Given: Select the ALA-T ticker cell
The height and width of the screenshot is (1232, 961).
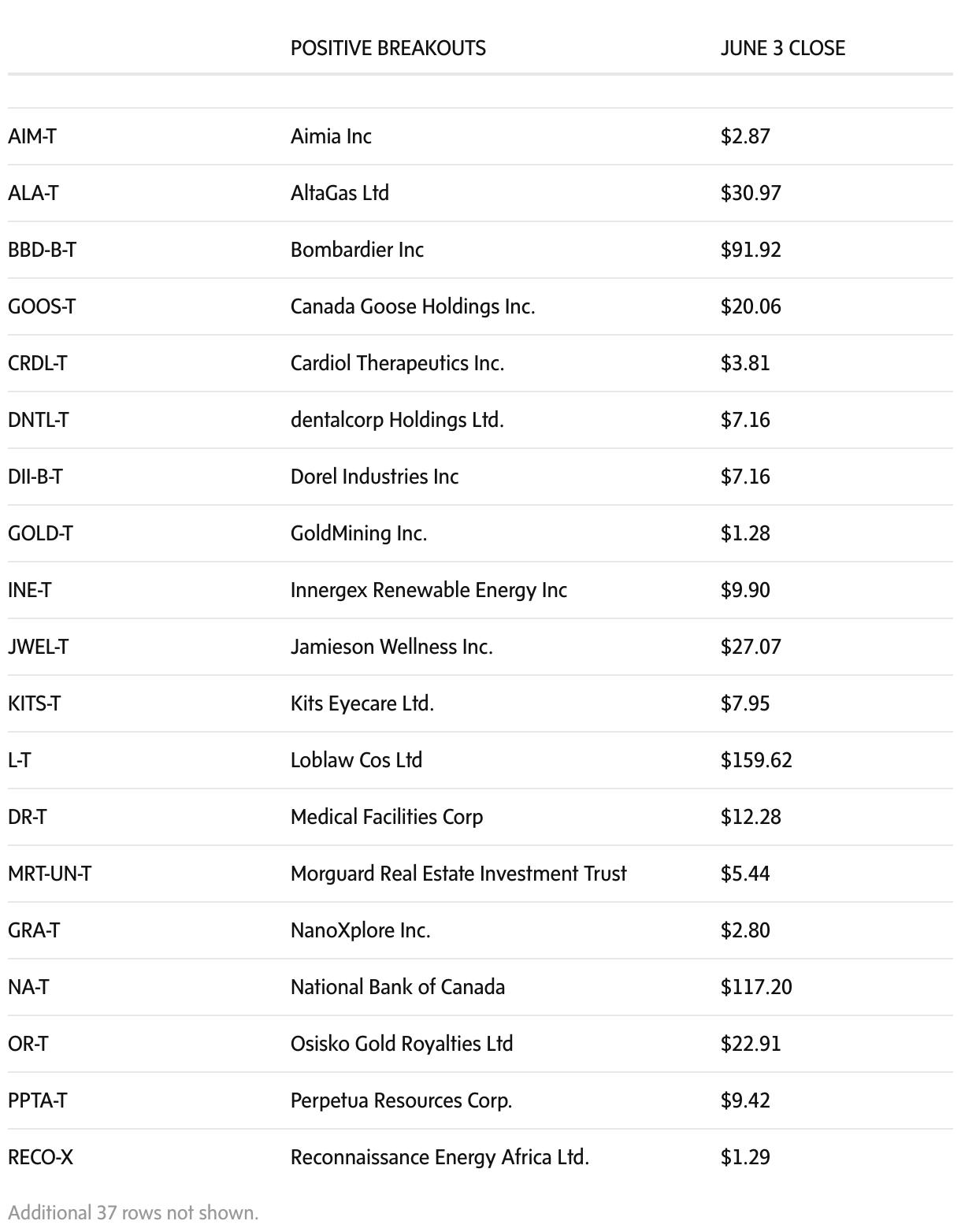Looking at the screenshot, I should (33, 193).
